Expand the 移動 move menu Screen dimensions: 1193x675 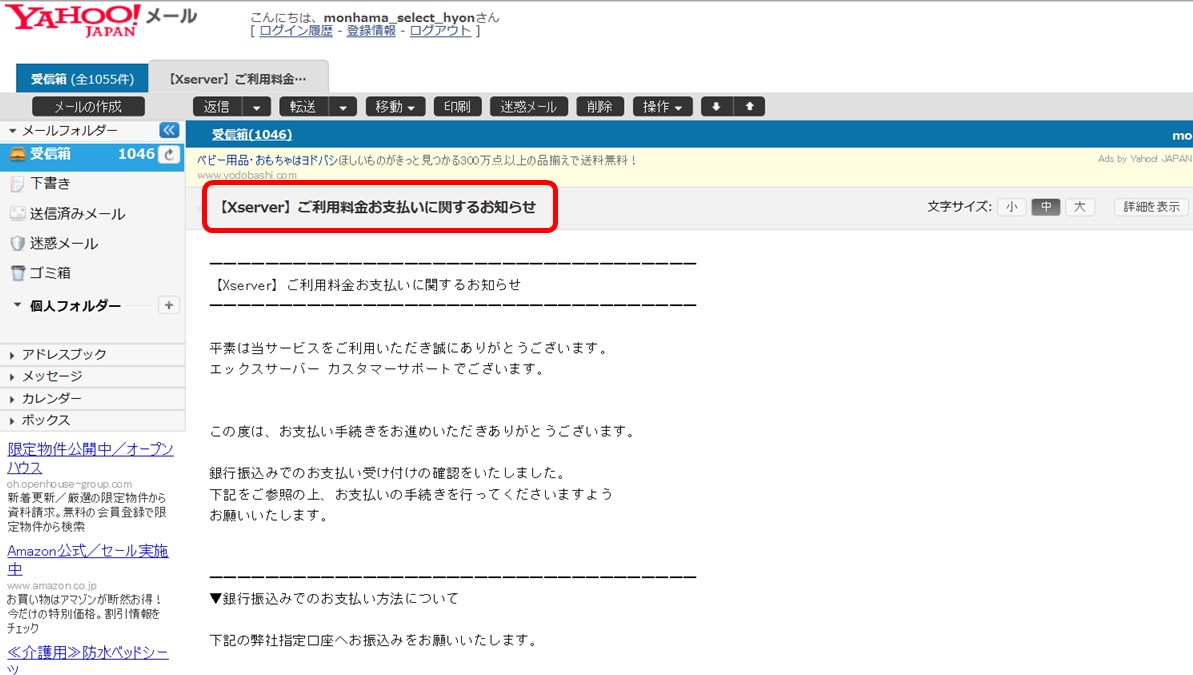[x=396, y=107]
